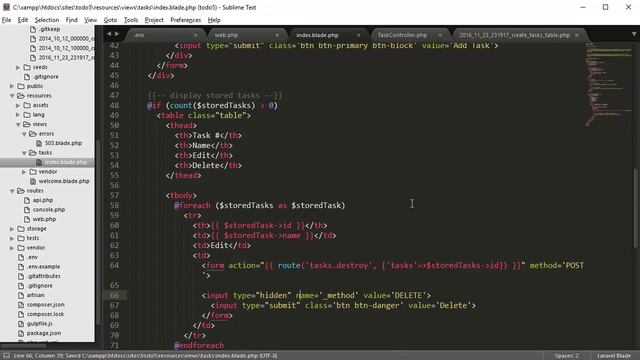Expand the public folder
This screenshot has height=360, width=640.
pyautogui.click(x=12, y=86)
